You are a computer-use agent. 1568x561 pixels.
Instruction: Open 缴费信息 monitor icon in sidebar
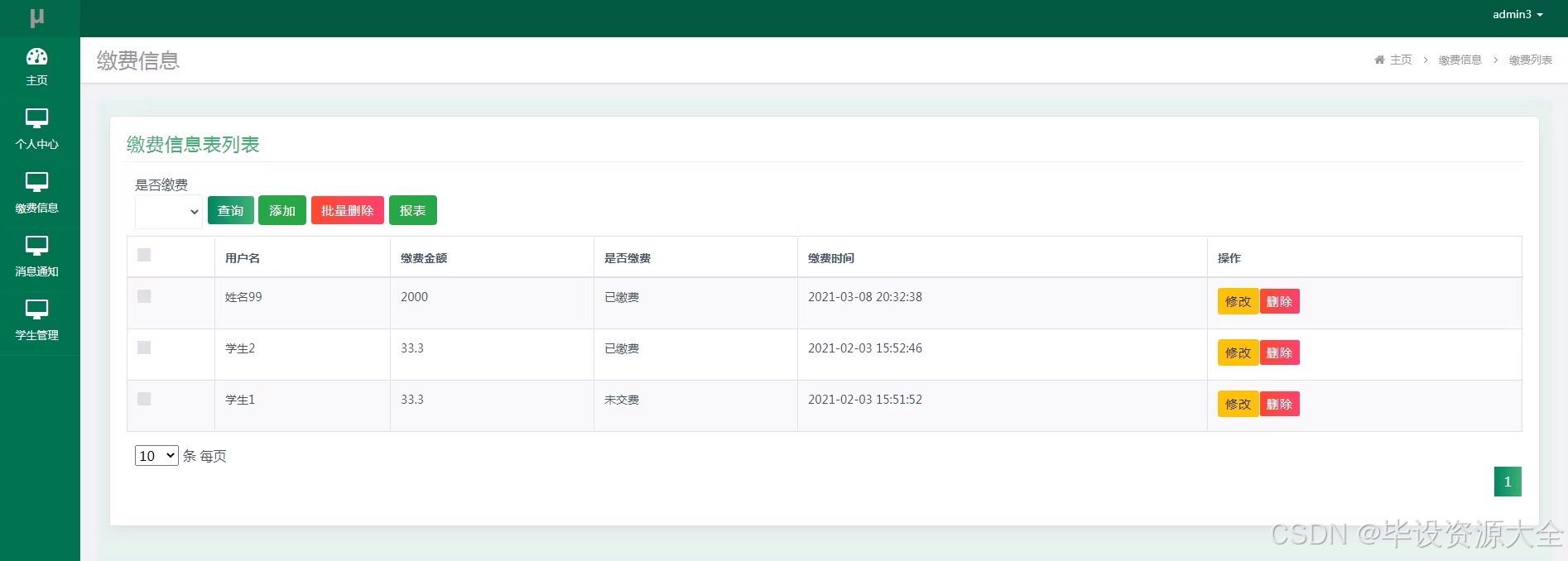tap(37, 182)
